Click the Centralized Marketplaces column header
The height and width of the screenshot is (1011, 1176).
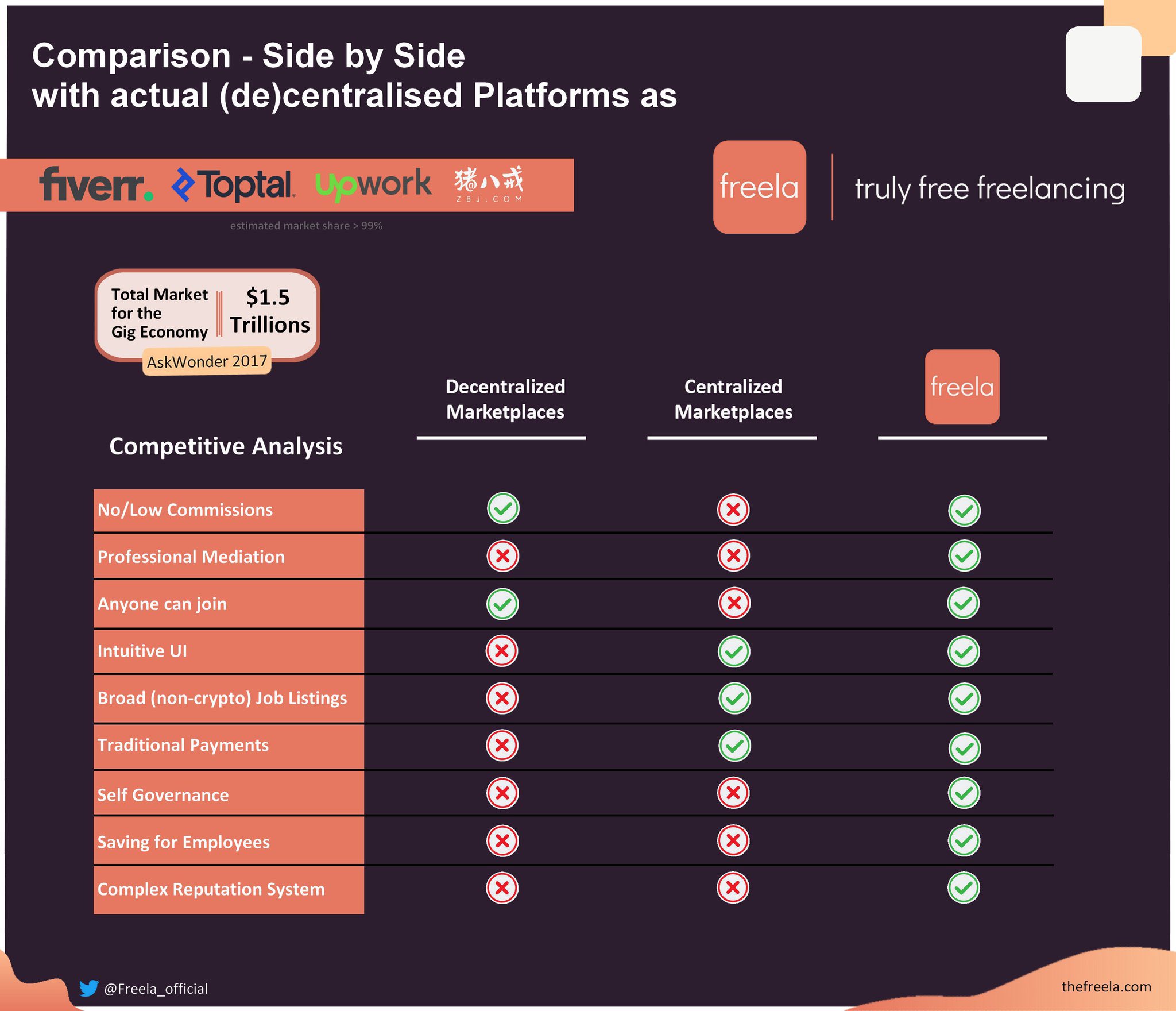pos(733,399)
